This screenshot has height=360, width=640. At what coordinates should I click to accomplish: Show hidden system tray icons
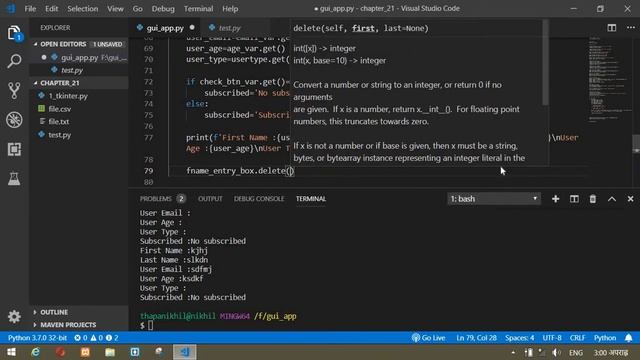click(x=513, y=352)
